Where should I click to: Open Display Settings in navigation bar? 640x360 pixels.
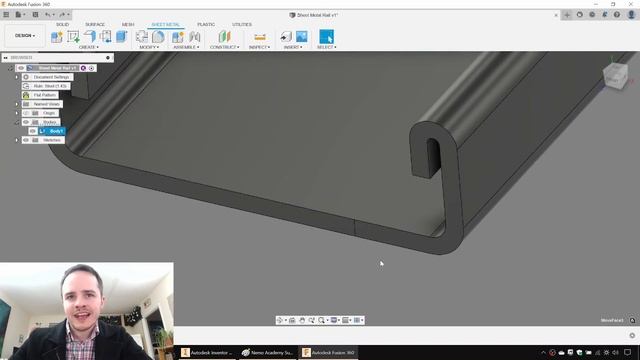point(334,320)
